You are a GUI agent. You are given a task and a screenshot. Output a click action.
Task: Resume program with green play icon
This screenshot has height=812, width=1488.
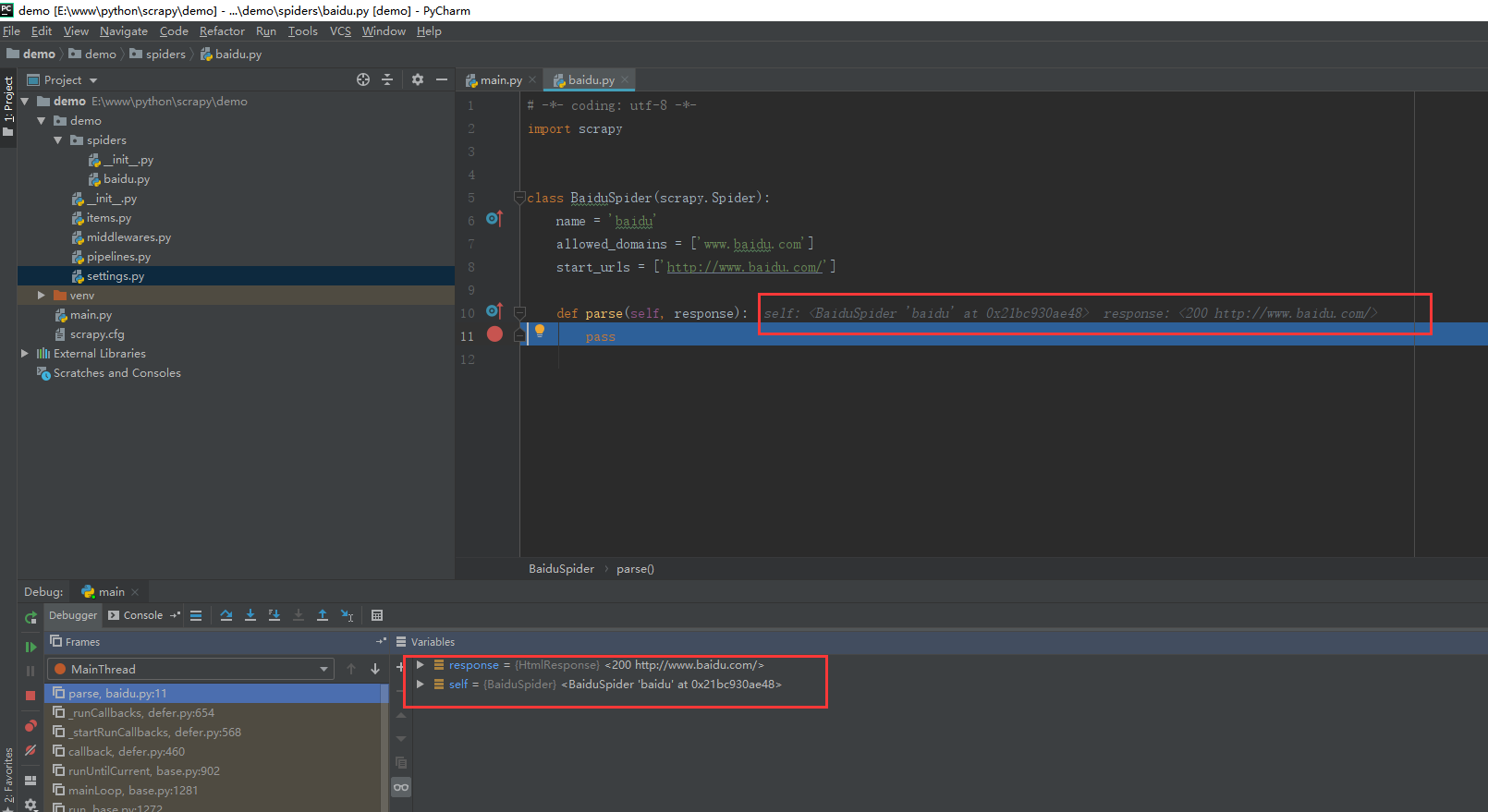coord(30,647)
